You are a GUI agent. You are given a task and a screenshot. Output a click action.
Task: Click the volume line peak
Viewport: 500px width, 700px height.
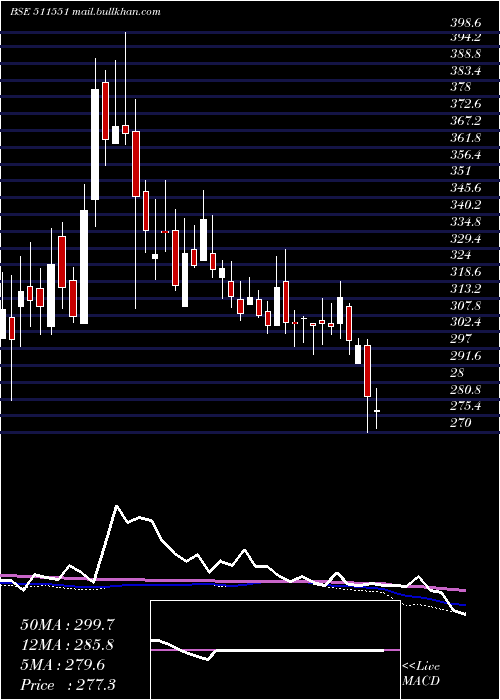point(117,506)
